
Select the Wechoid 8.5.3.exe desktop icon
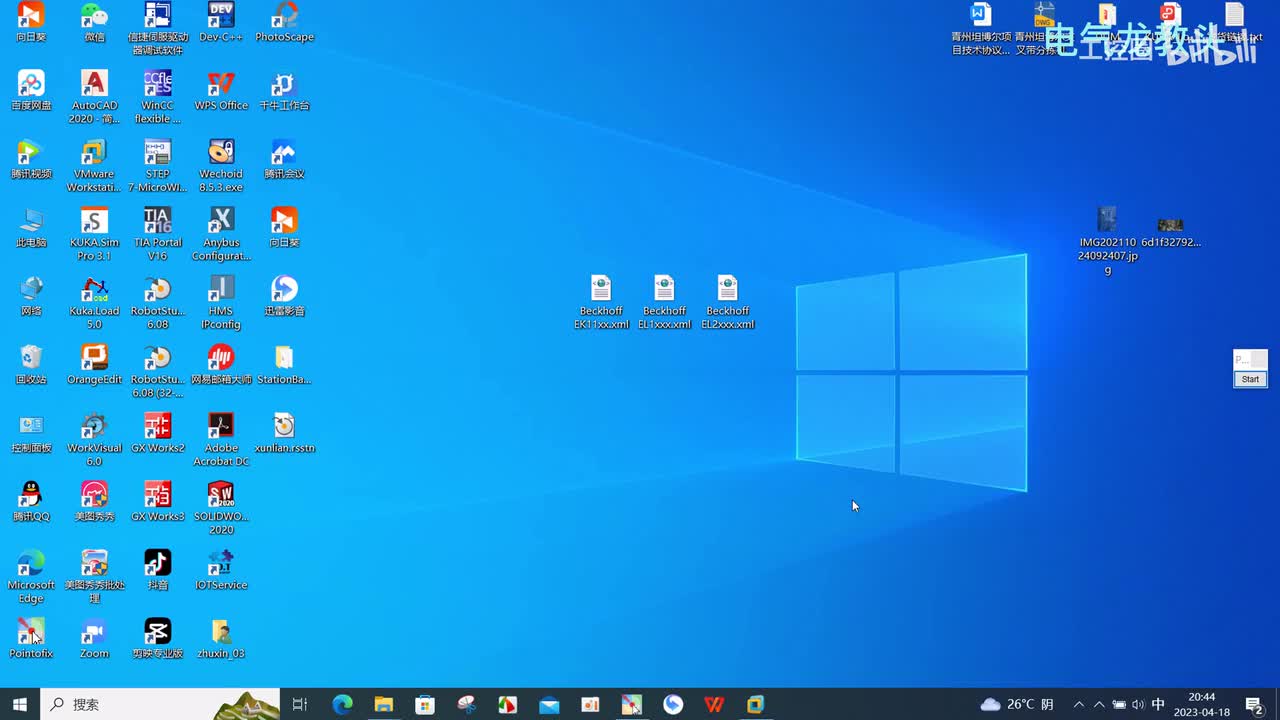tap(221, 166)
